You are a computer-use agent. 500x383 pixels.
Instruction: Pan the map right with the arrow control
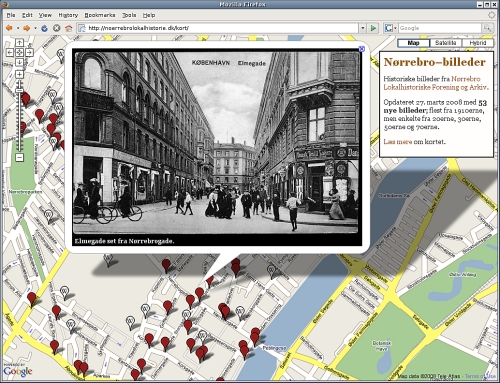[x=29, y=52]
